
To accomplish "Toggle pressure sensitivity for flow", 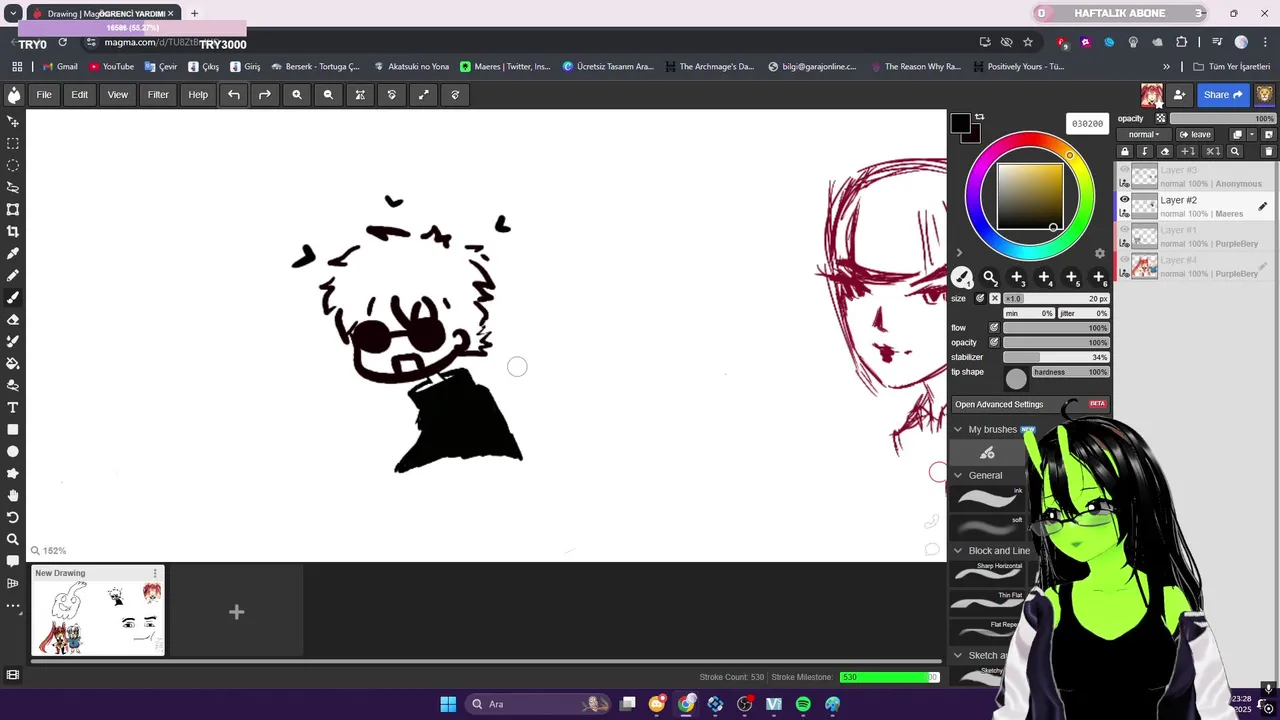I will point(994,328).
